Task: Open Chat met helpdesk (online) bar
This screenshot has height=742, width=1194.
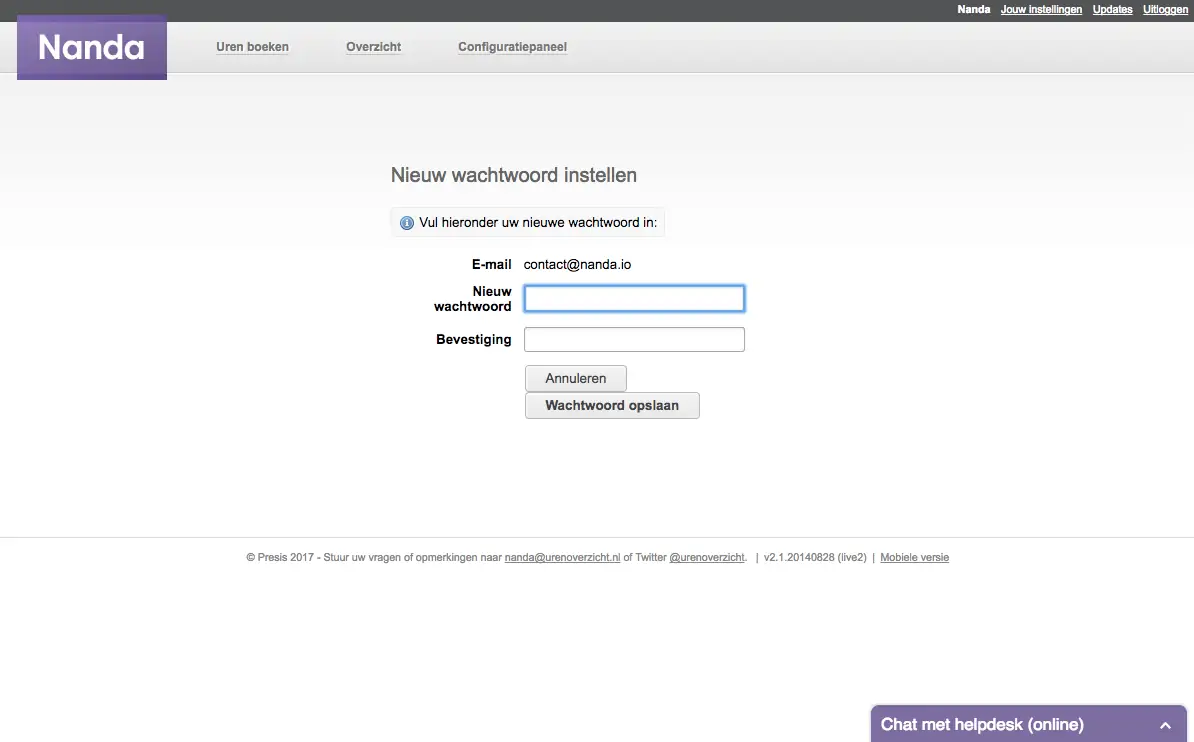Action: coord(1028,724)
